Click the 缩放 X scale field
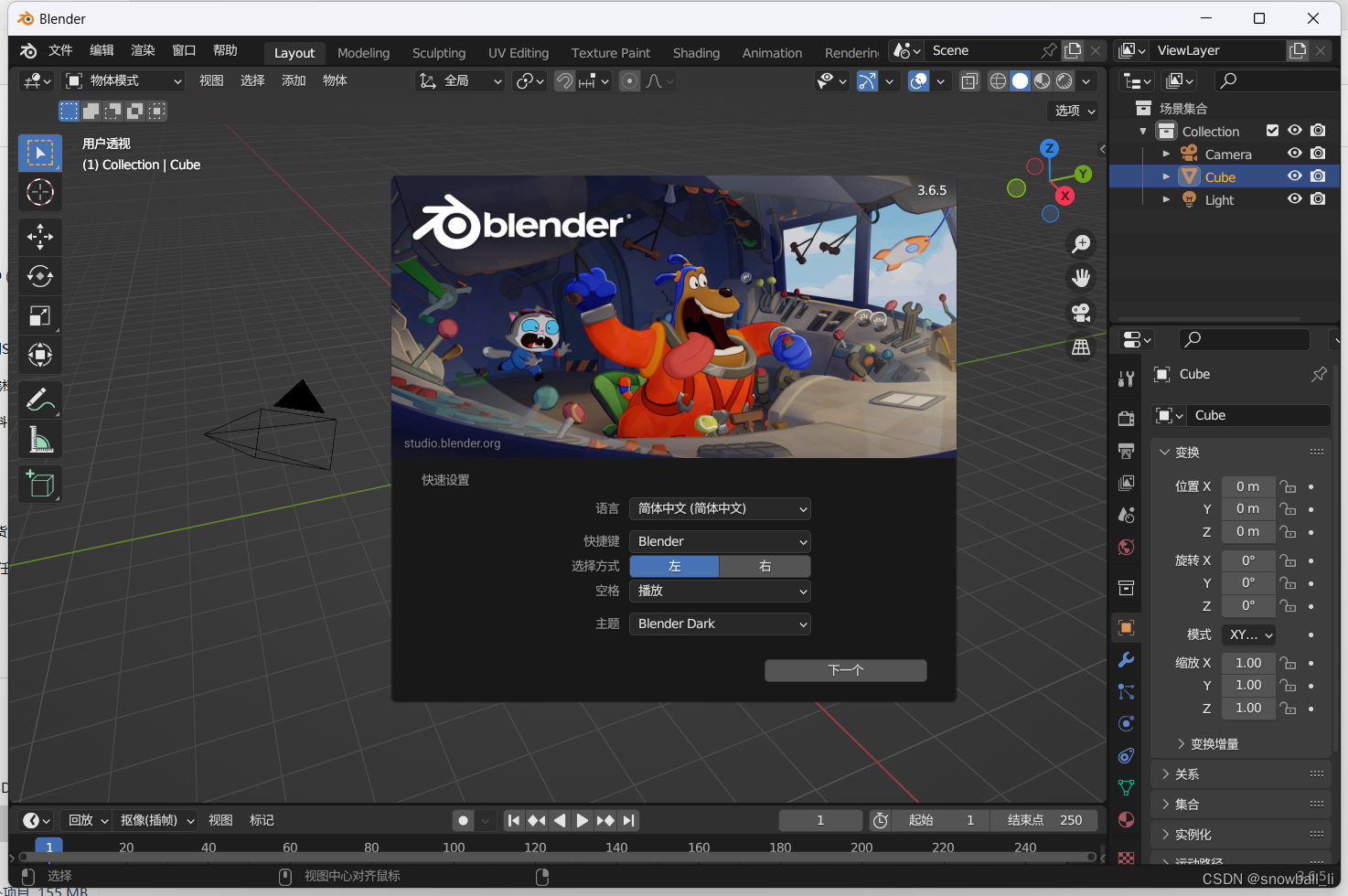 click(1248, 663)
